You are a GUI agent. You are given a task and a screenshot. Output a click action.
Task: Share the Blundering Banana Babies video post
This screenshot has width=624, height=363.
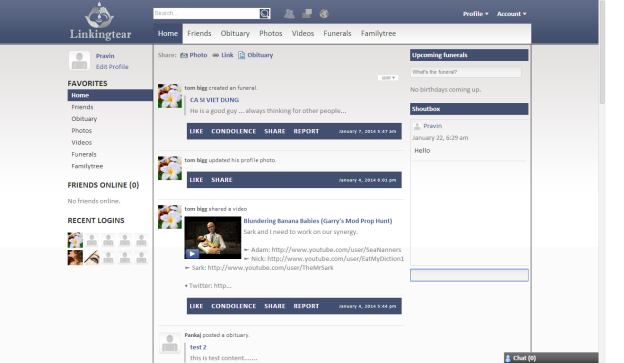tap(275, 306)
